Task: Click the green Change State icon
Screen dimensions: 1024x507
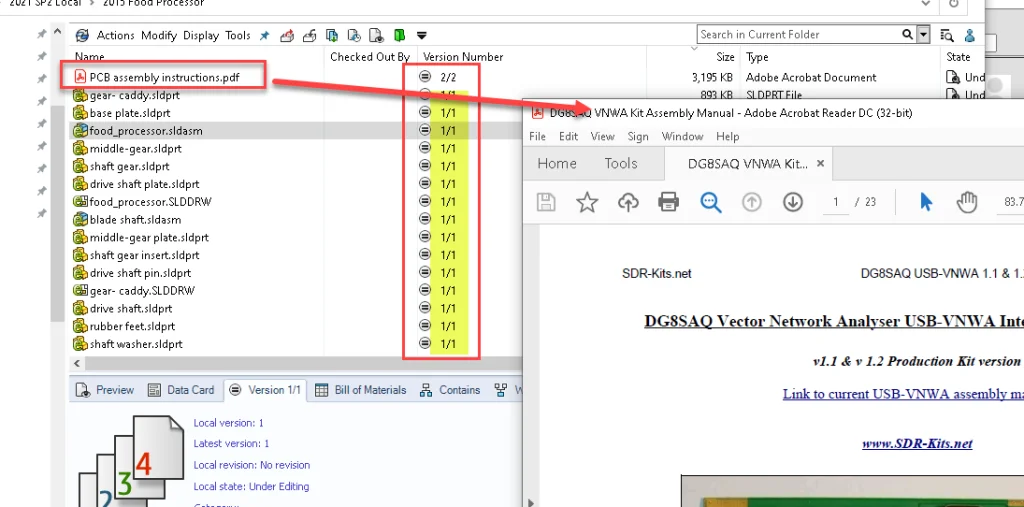Action: 400,36
